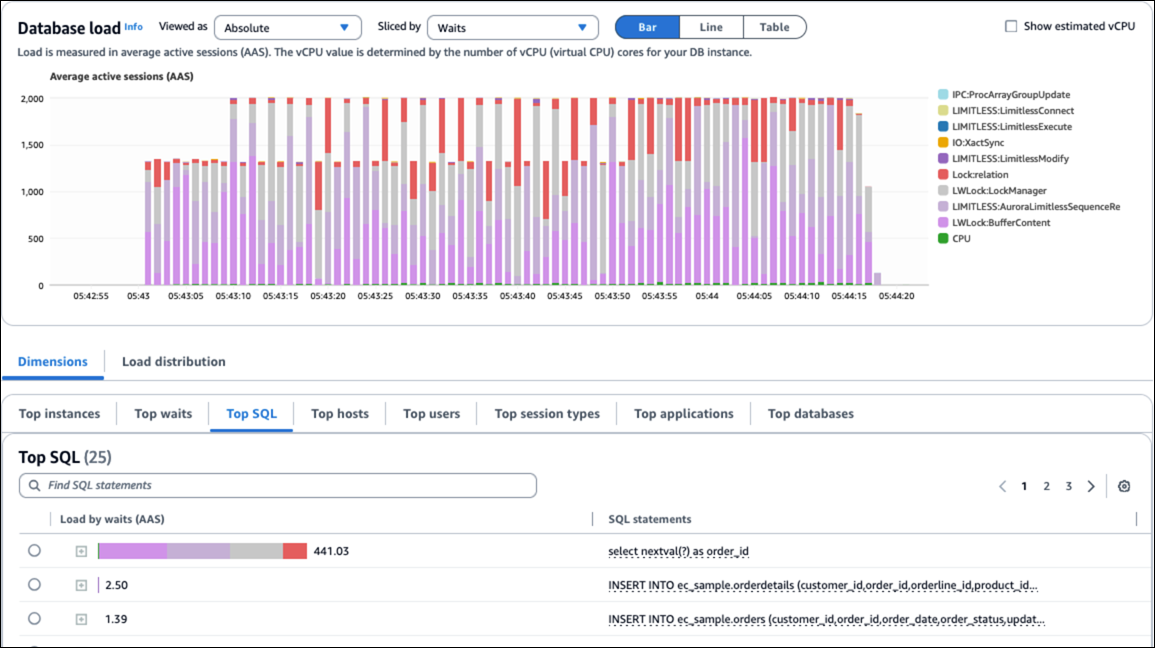Enable the Show estimated vCPU checkbox
Viewport: 1155px width, 648px height.
click(x=1013, y=26)
